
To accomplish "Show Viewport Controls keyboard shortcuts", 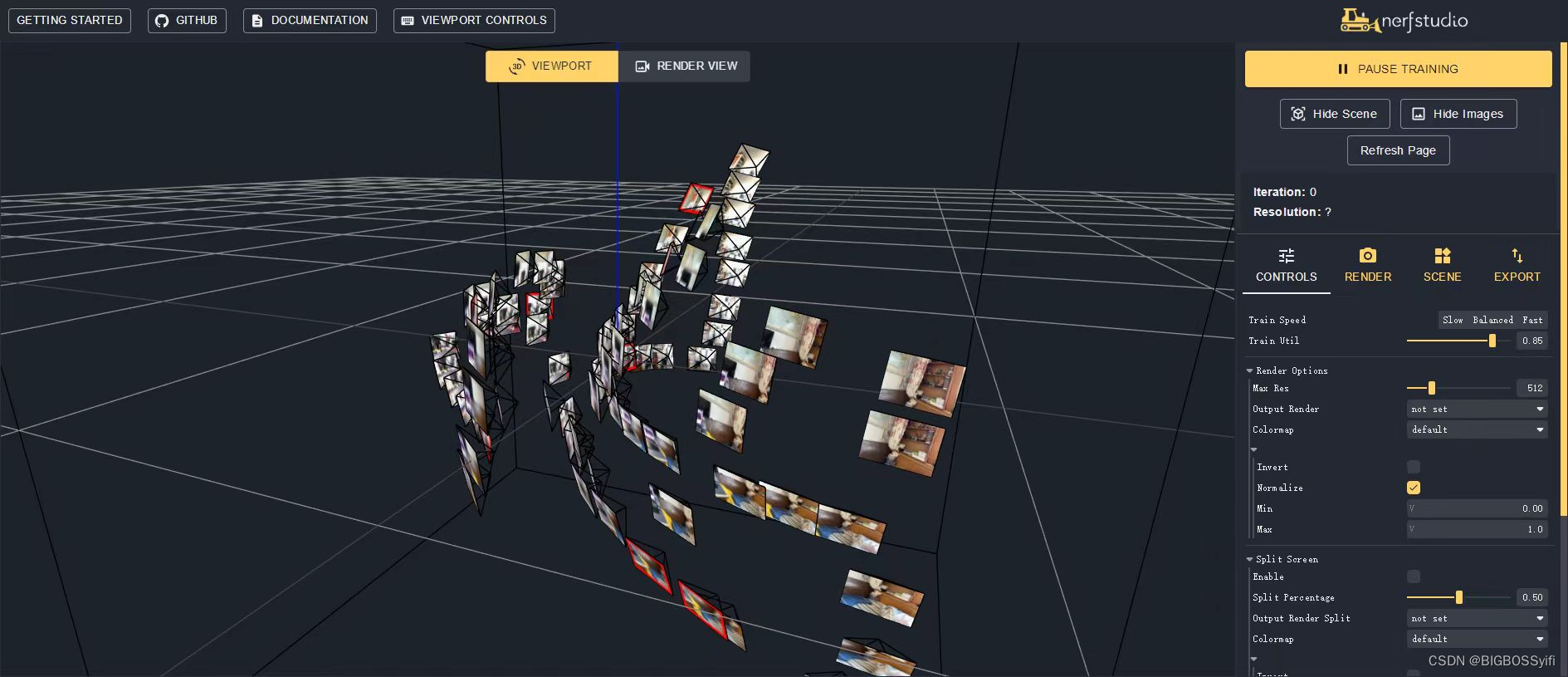I will (474, 21).
